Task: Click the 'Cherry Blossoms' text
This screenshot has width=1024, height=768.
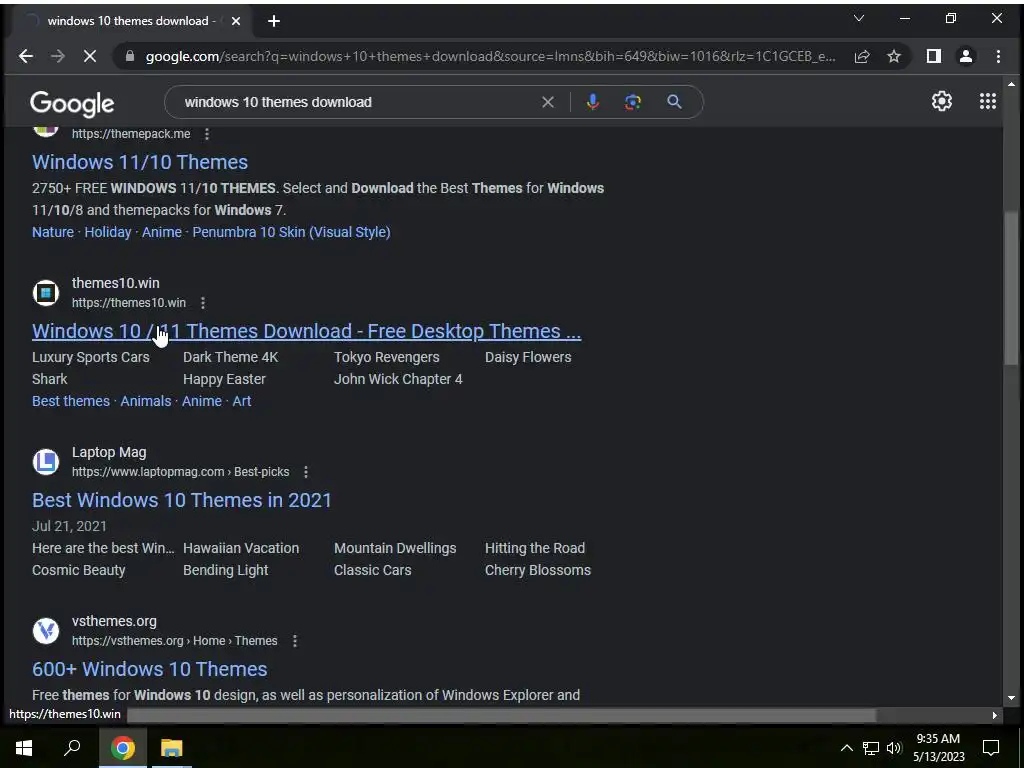Action: pyautogui.click(x=537, y=570)
